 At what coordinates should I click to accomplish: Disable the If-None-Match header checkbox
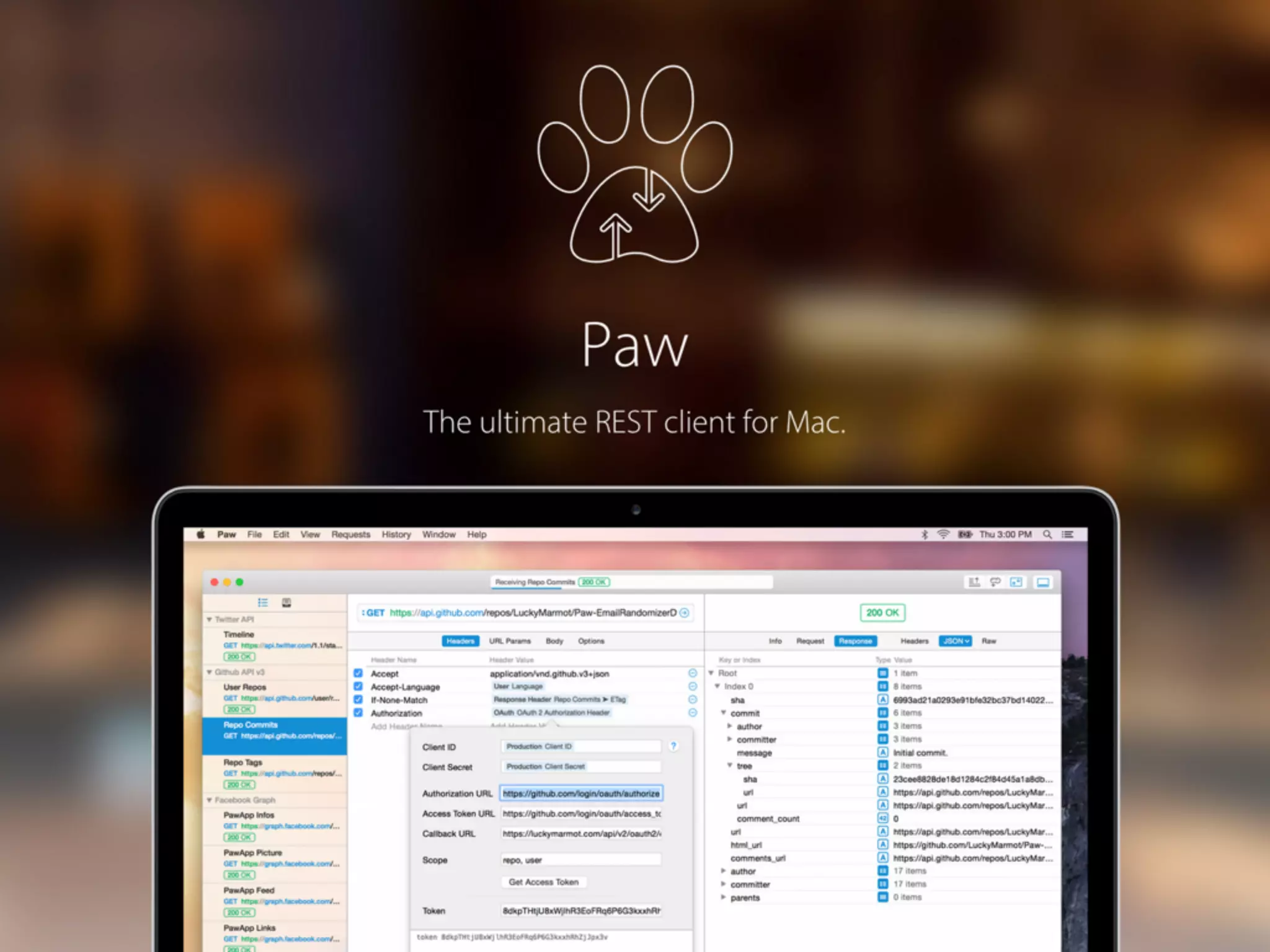point(358,700)
